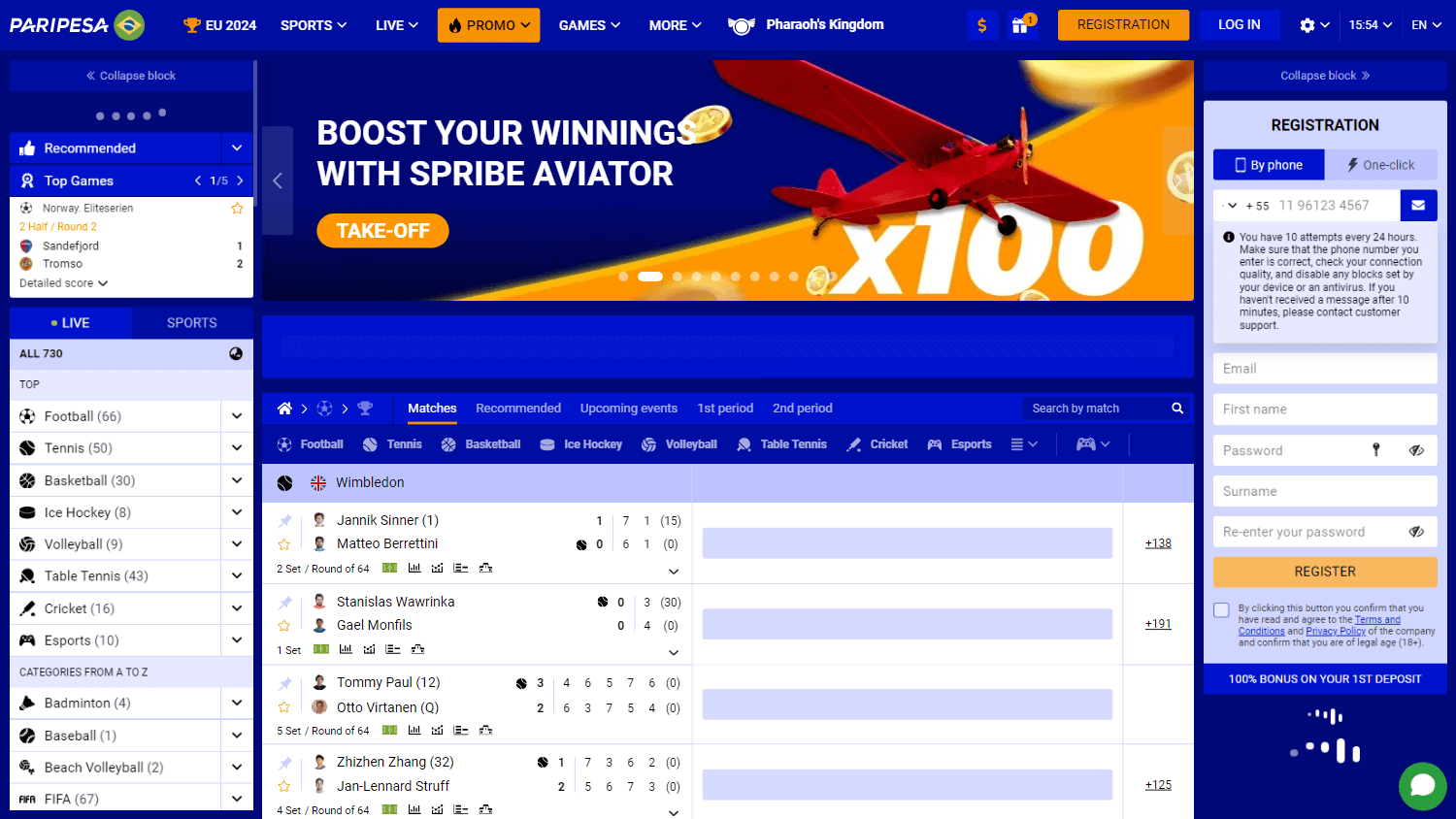Expand Basketball (30) category

[237, 480]
